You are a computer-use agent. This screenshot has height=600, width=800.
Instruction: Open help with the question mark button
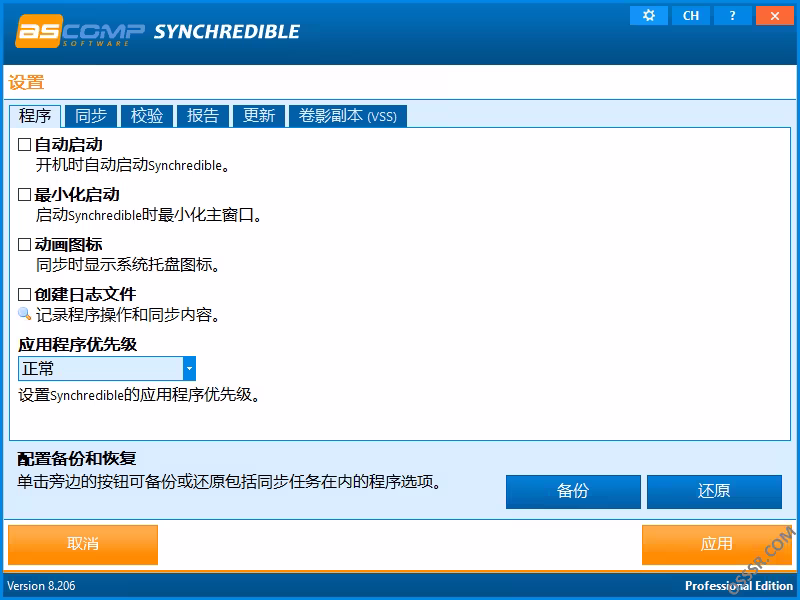733,16
